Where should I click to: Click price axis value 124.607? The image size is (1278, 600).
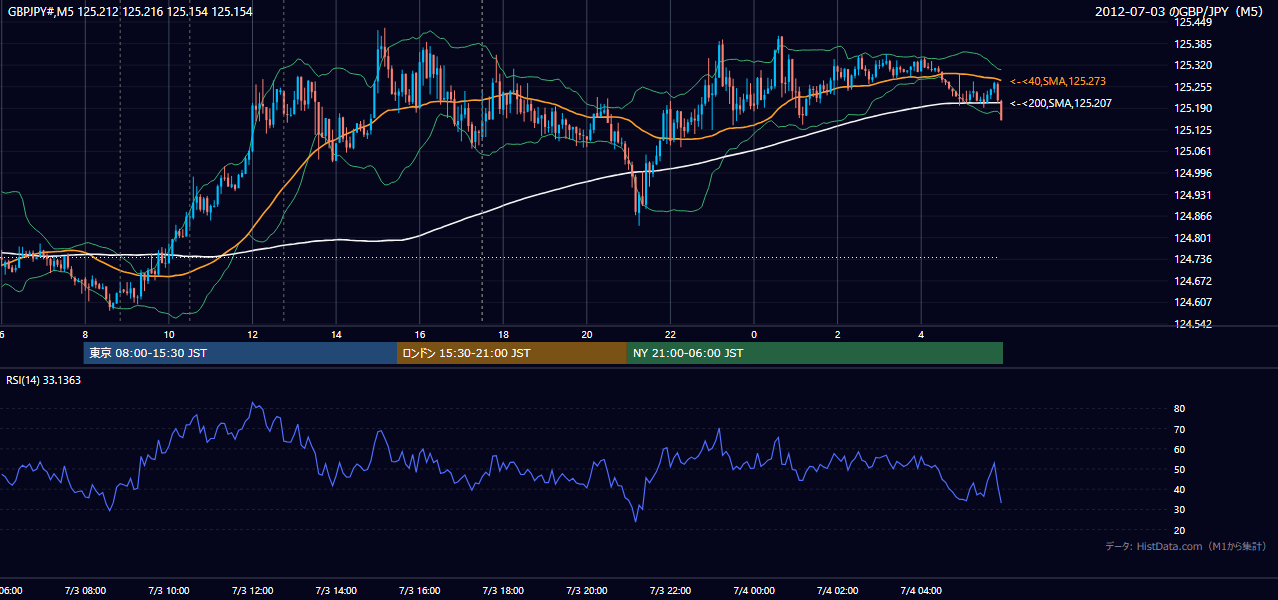tap(1193, 302)
